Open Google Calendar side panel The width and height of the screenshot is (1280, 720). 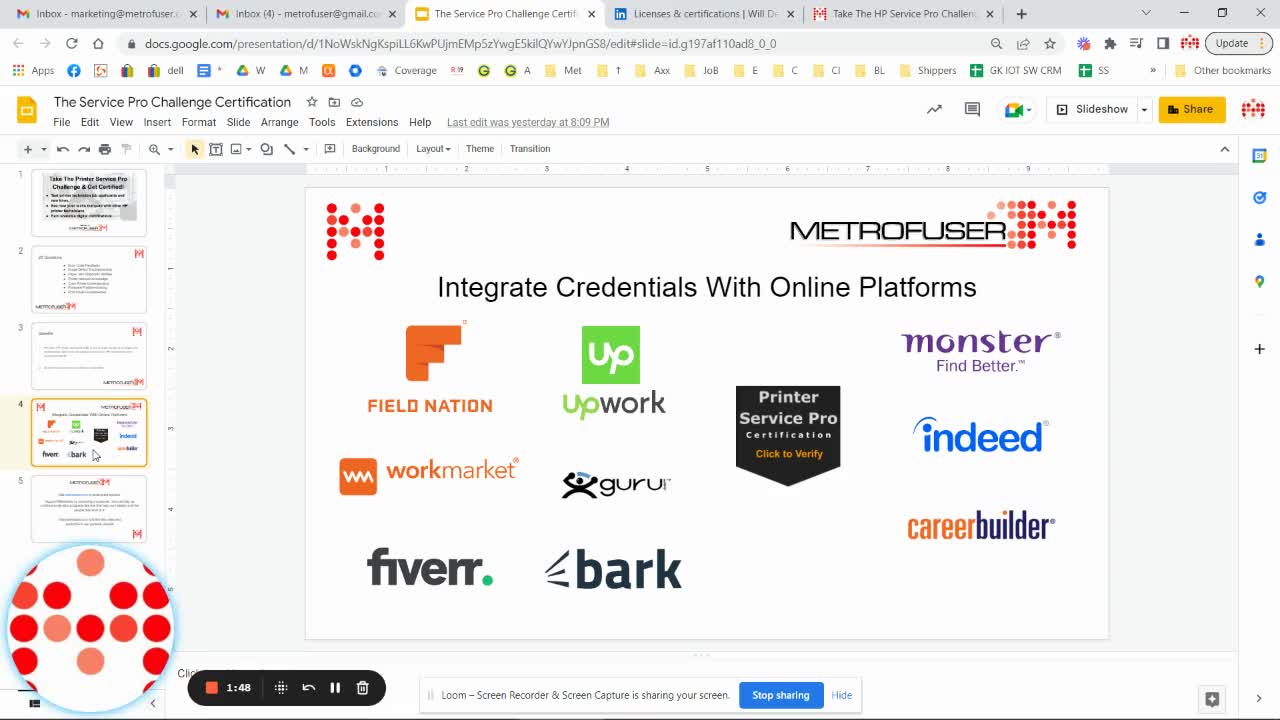point(1260,156)
